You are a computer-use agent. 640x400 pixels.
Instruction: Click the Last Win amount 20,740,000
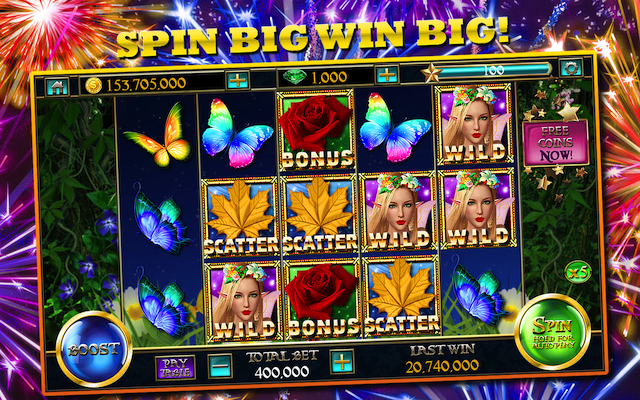click(x=442, y=366)
